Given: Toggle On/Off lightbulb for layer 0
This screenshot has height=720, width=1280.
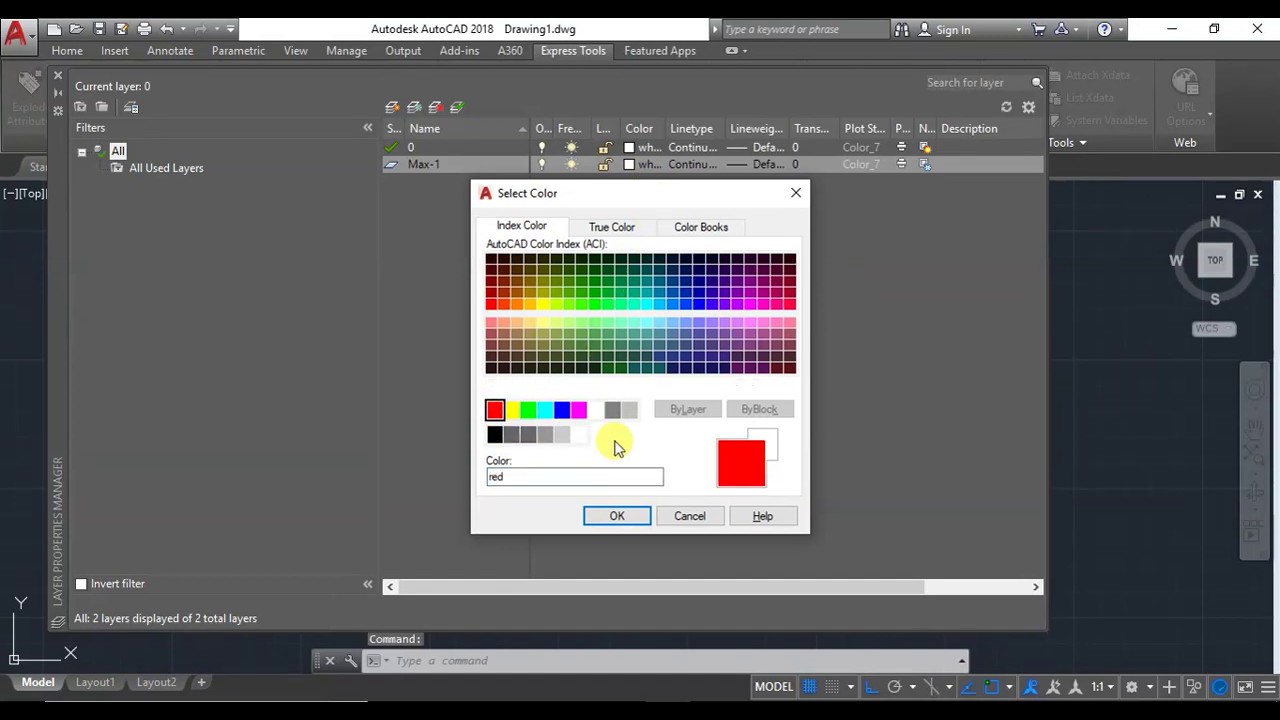Looking at the screenshot, I should click(542, 147).
